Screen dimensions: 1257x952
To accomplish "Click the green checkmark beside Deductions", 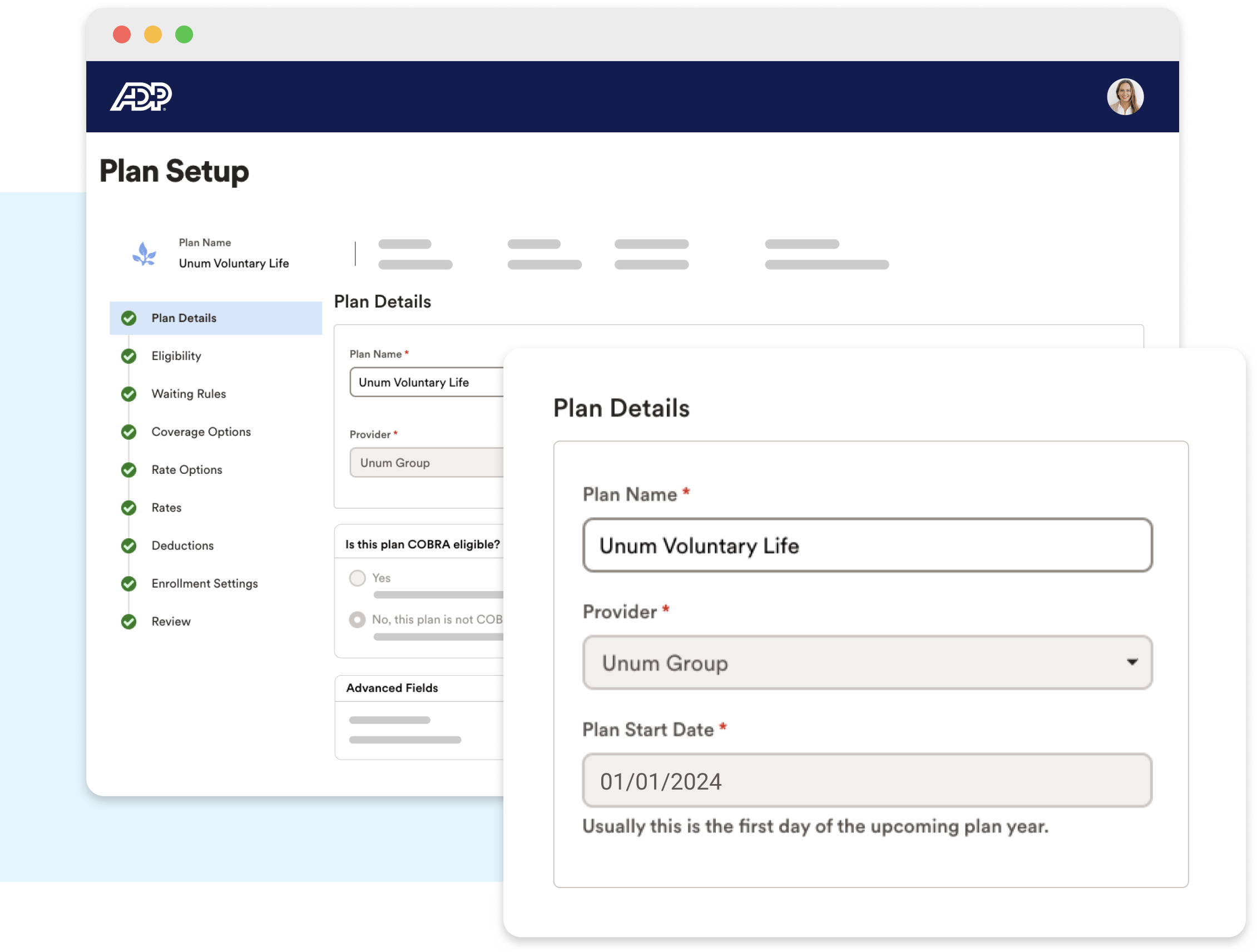I will 130,546.
